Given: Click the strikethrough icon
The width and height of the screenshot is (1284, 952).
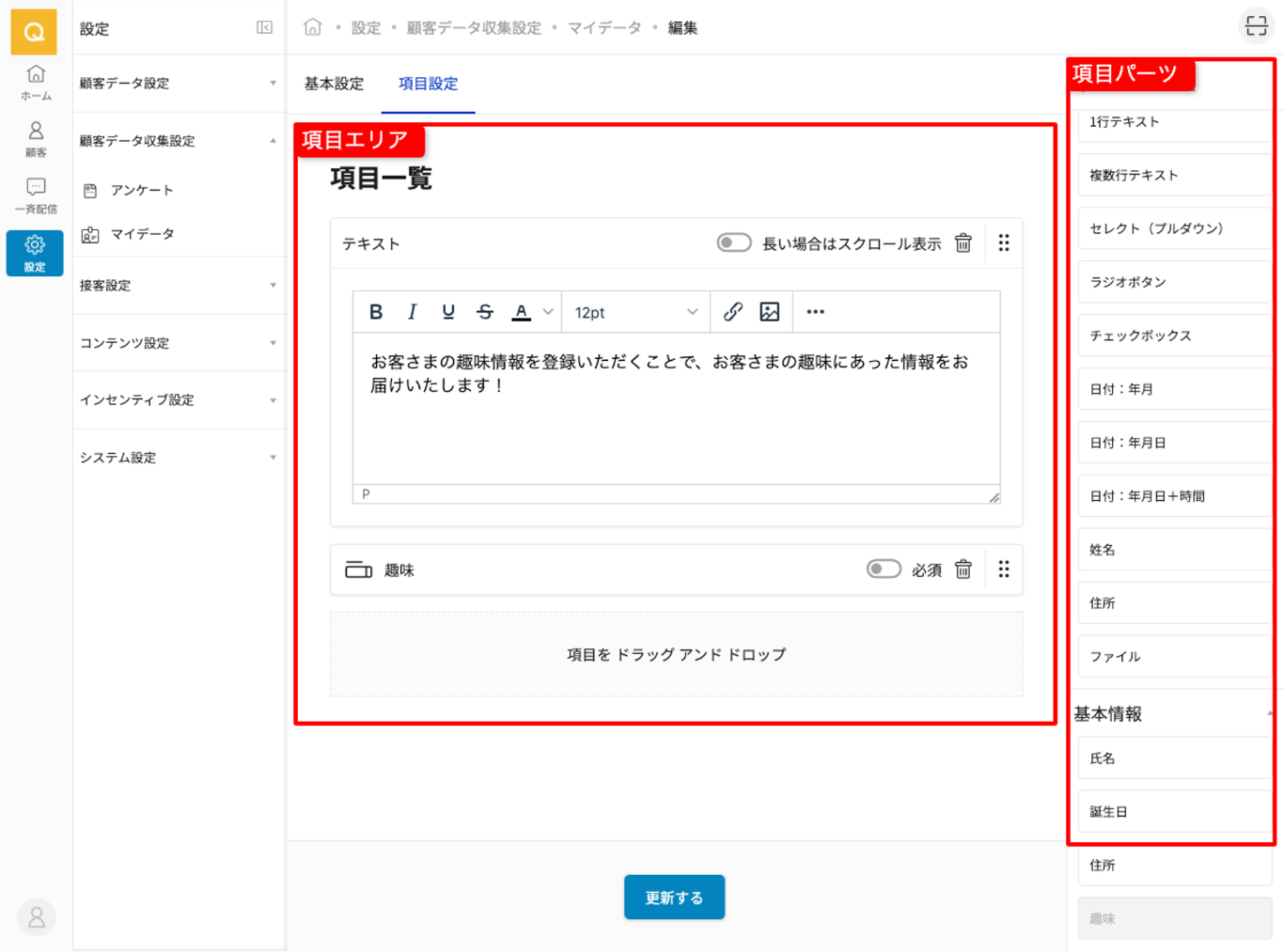Looking at the screenshot, I should click(x=485, y=312).
